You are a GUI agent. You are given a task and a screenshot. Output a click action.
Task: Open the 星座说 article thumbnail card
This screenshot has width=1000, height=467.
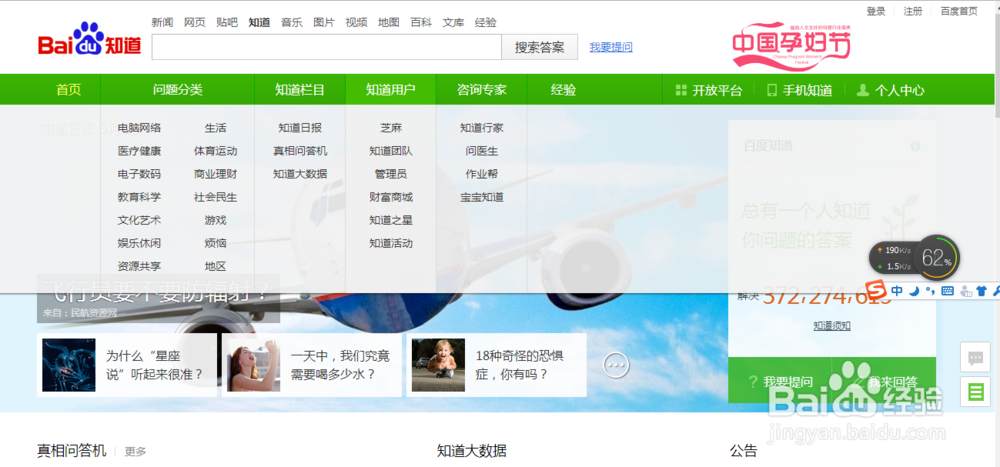tap(127, 365)
